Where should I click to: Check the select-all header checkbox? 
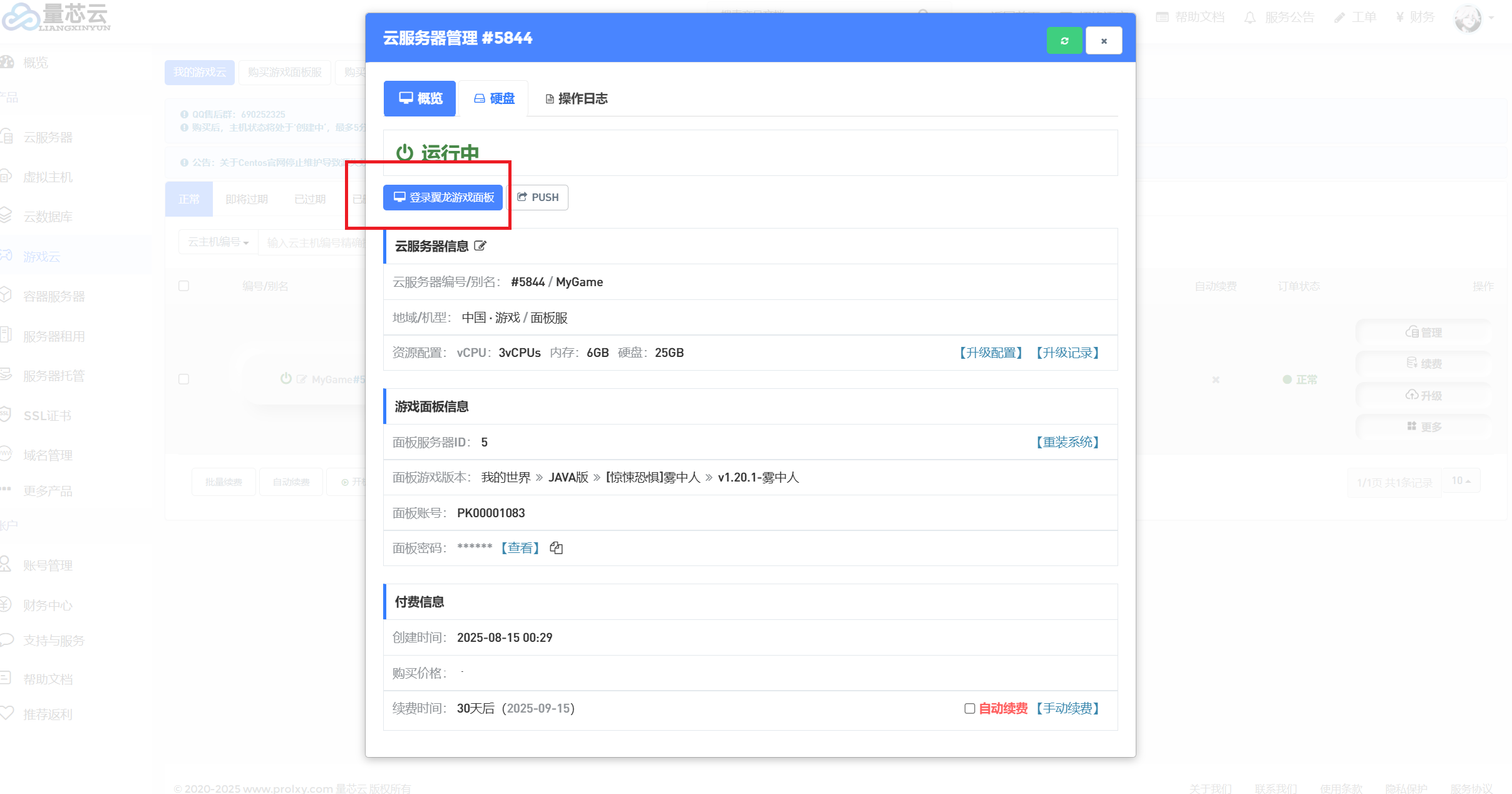click(x=183, y=286)
